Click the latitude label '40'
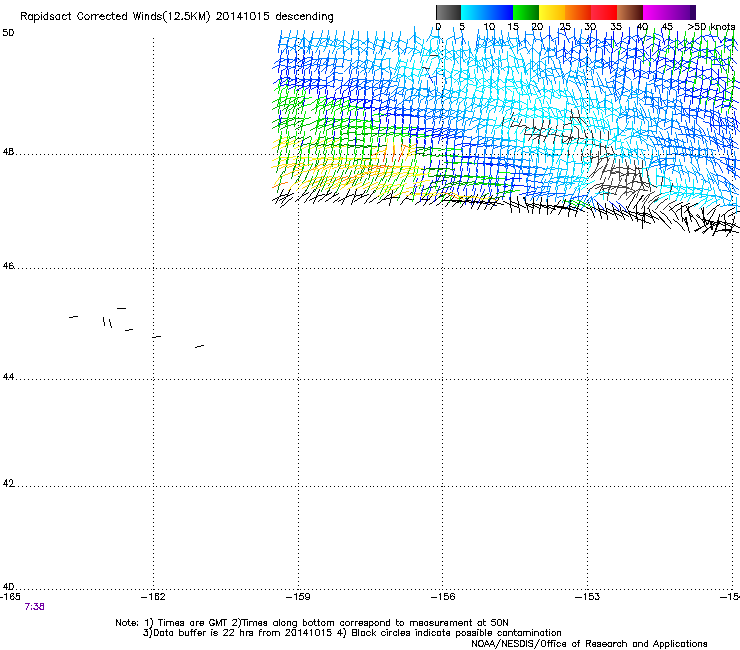740x650 pixels. pyautogui.click(x=8, y=587)
